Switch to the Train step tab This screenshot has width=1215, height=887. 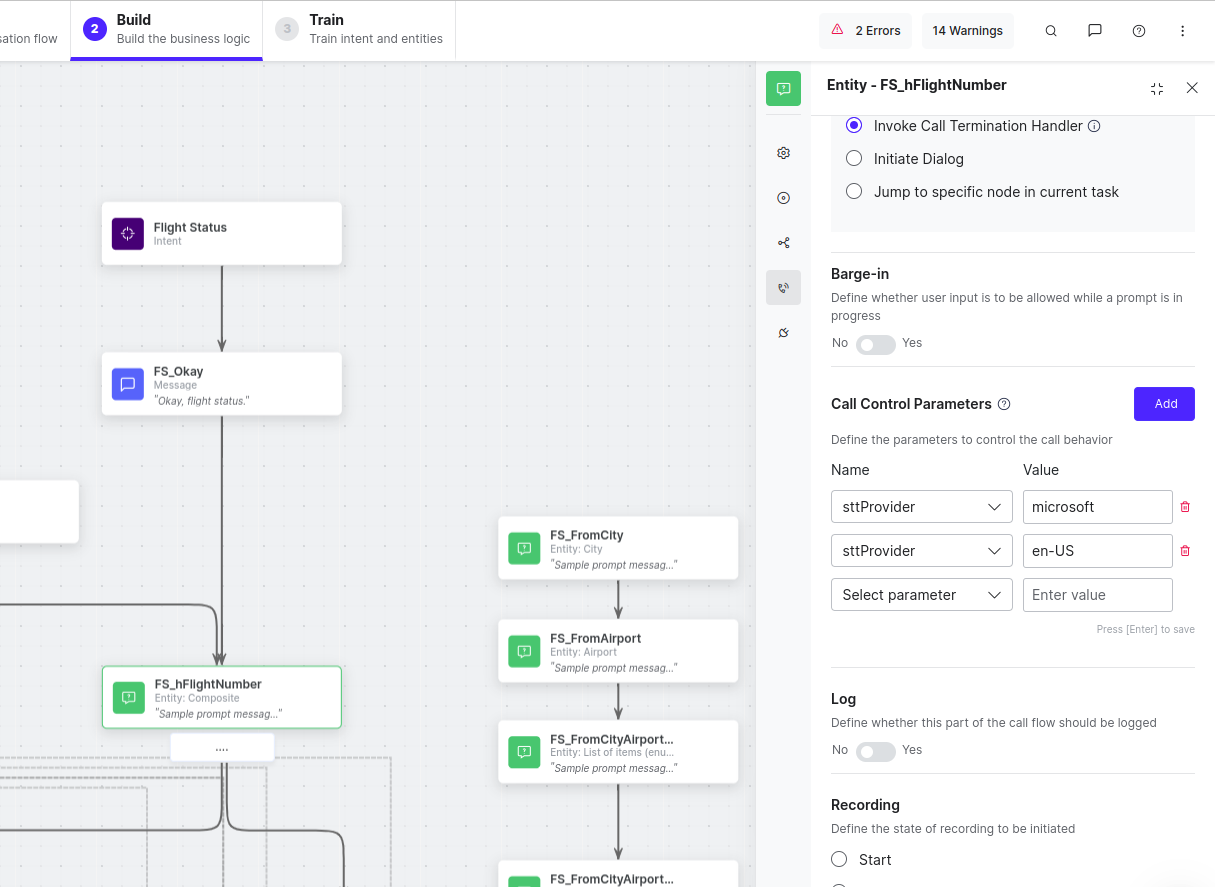(358, 30)
